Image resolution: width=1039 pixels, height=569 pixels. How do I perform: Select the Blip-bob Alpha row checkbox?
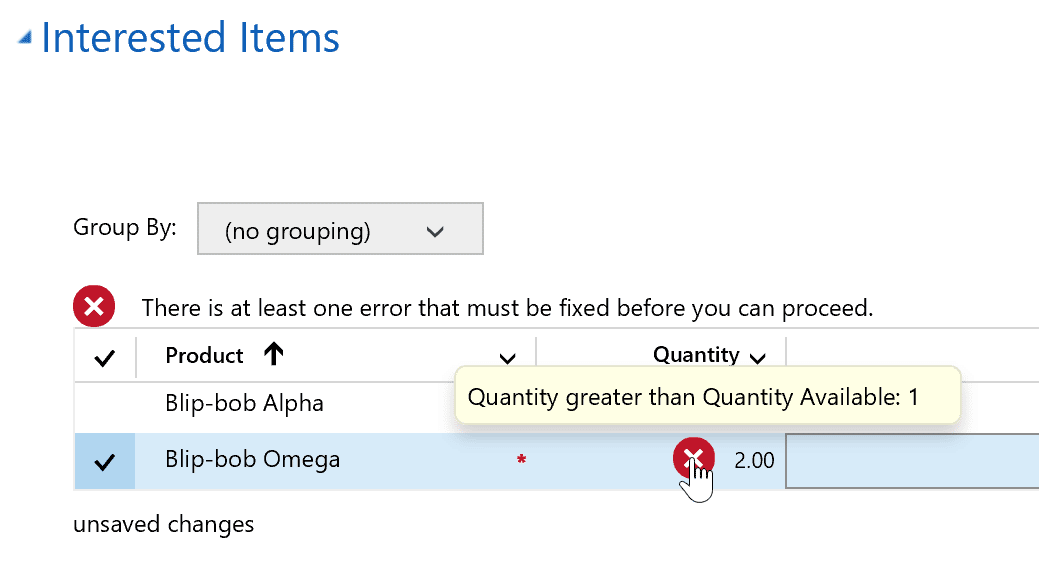click(x=105, y=404)
